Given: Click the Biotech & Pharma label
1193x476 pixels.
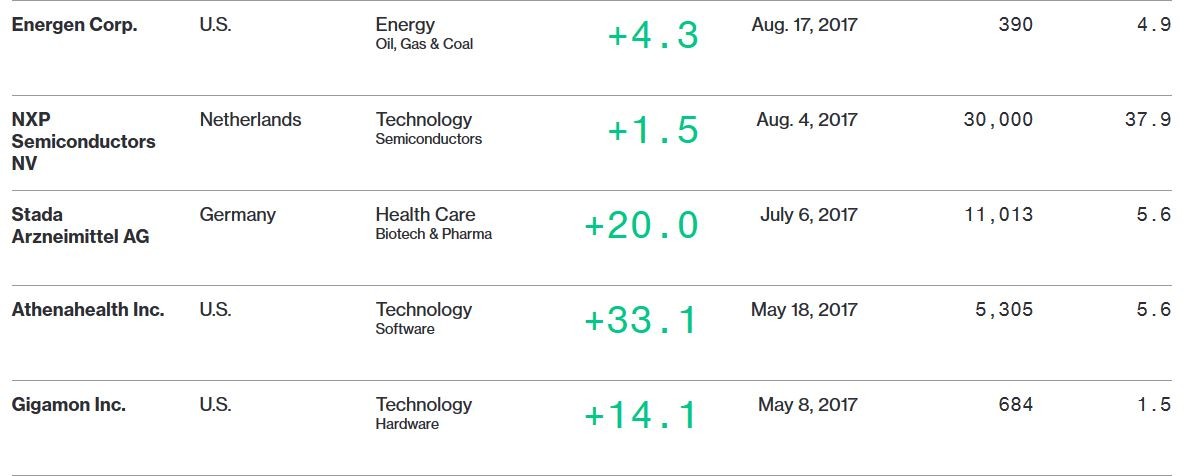Looking at the screenshot, I should tap(434, 234).
